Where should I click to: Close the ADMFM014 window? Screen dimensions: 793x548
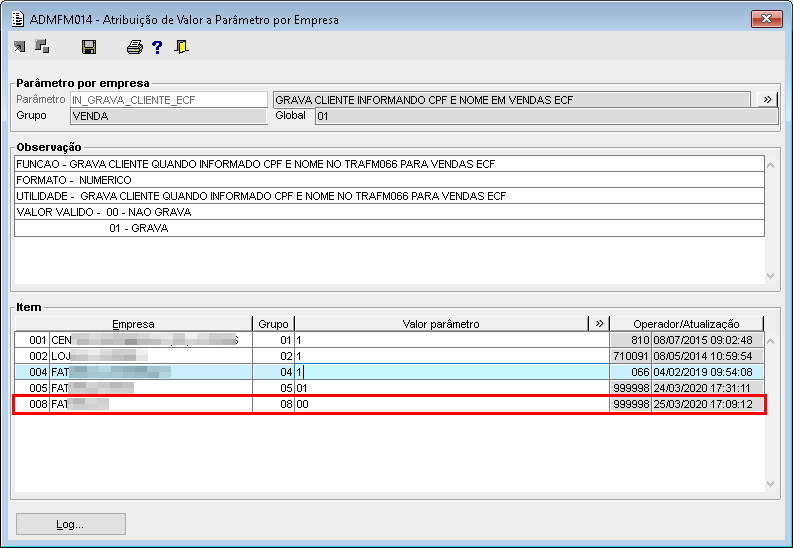tap(766, 19)
